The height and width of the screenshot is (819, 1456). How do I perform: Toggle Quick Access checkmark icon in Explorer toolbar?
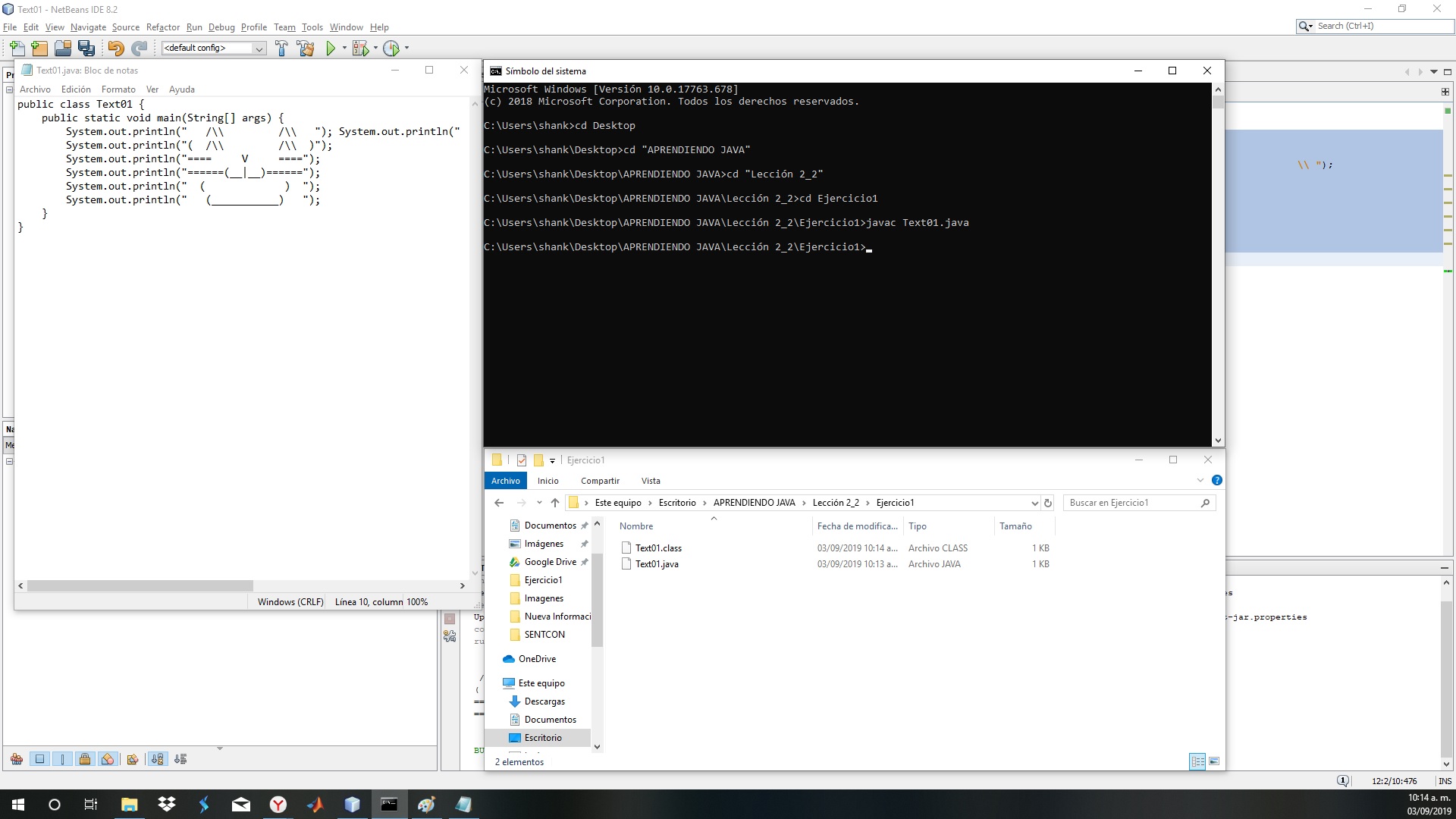(522, 460)
